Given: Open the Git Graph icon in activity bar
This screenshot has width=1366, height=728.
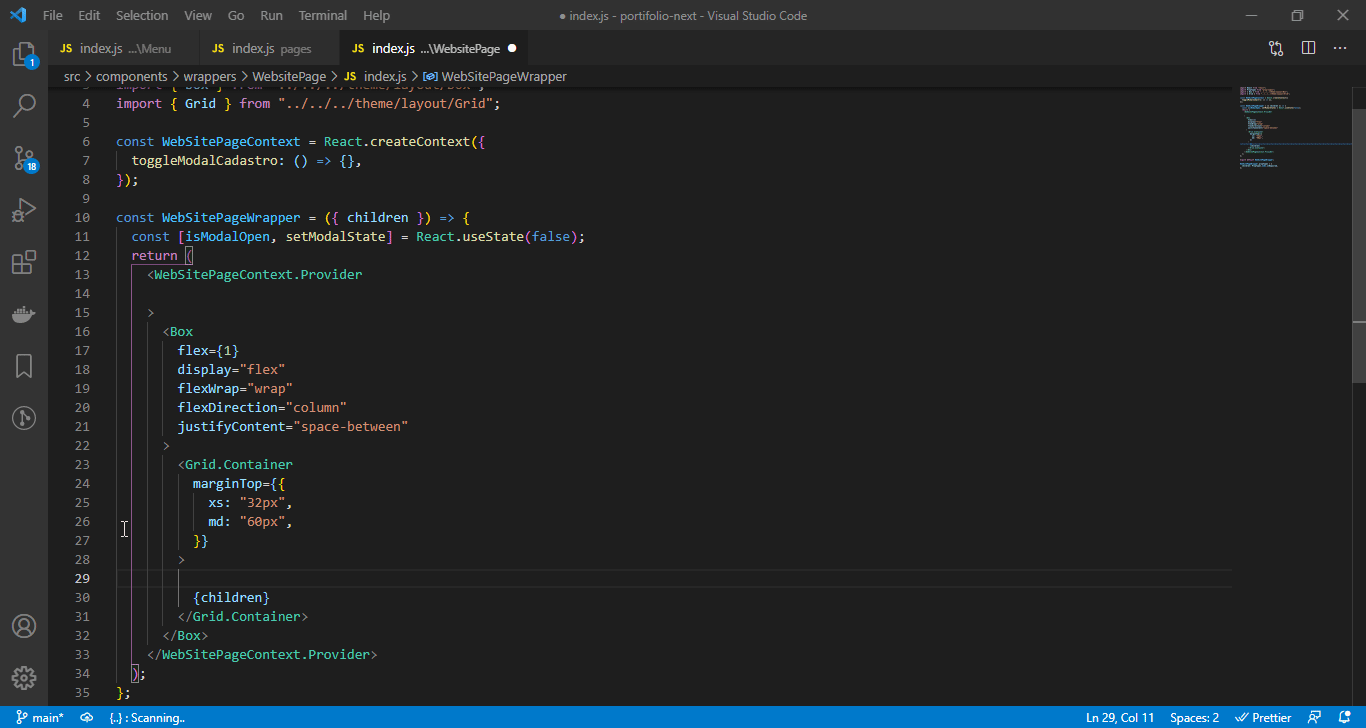Looking at the screenshot, I should 24,418.
